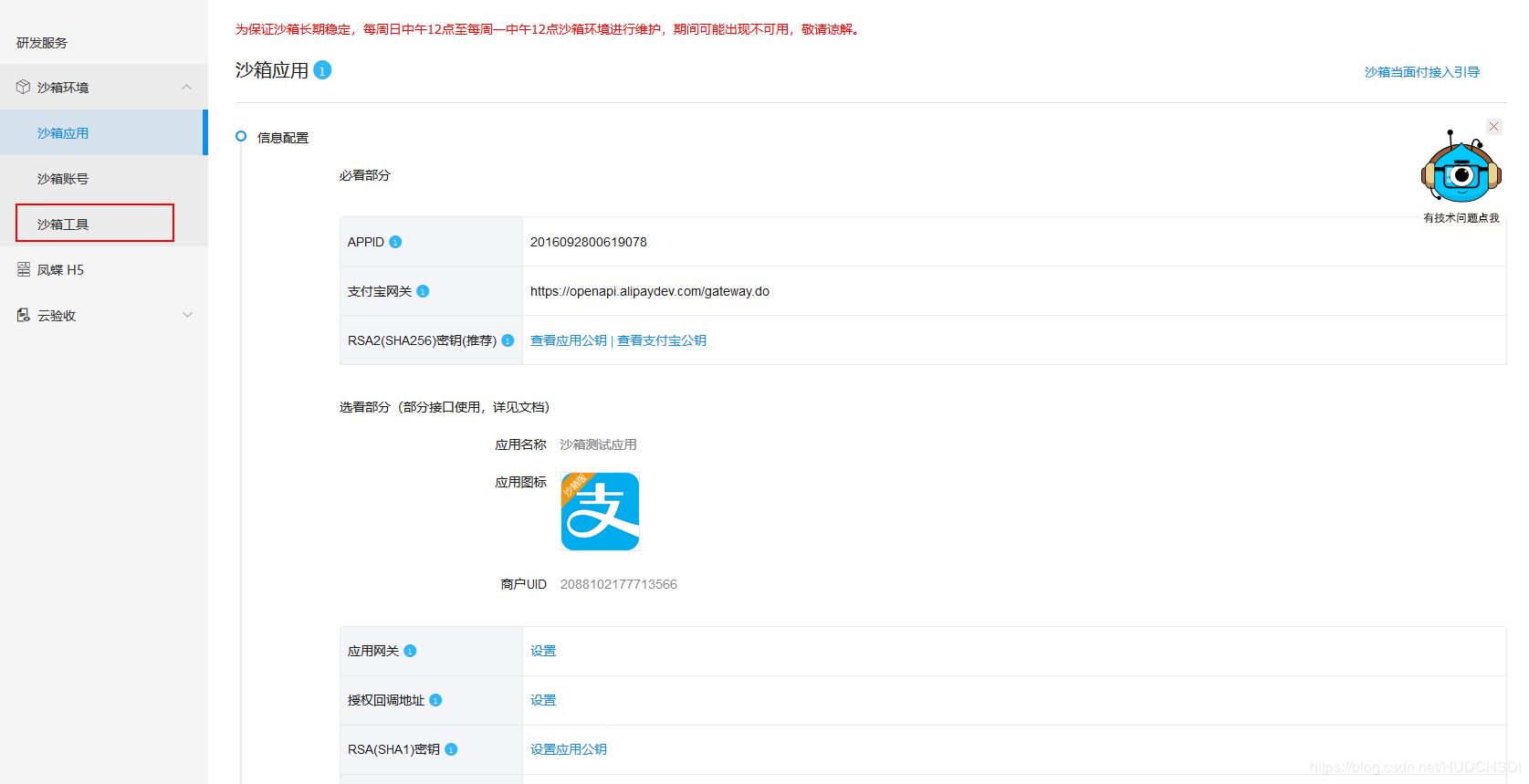
Task: Click the info icon beside 沙箱应用 heading
Action: pos(322,70)
